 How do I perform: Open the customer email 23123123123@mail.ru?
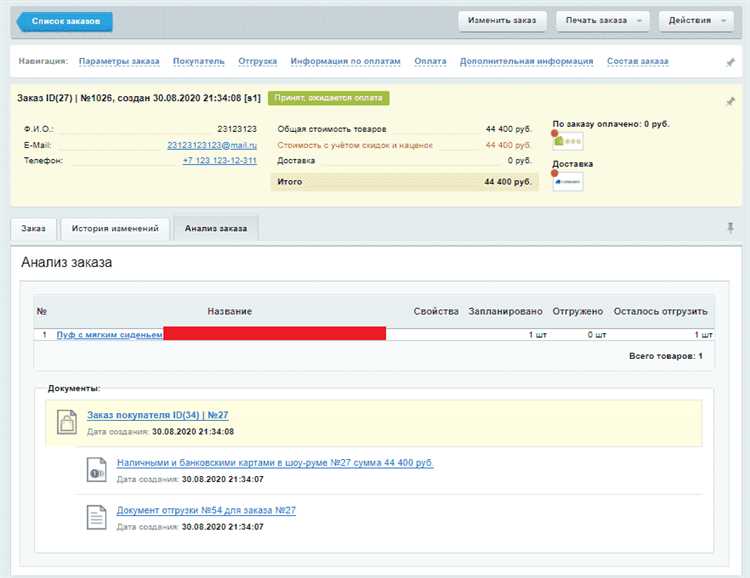[212, 145]
